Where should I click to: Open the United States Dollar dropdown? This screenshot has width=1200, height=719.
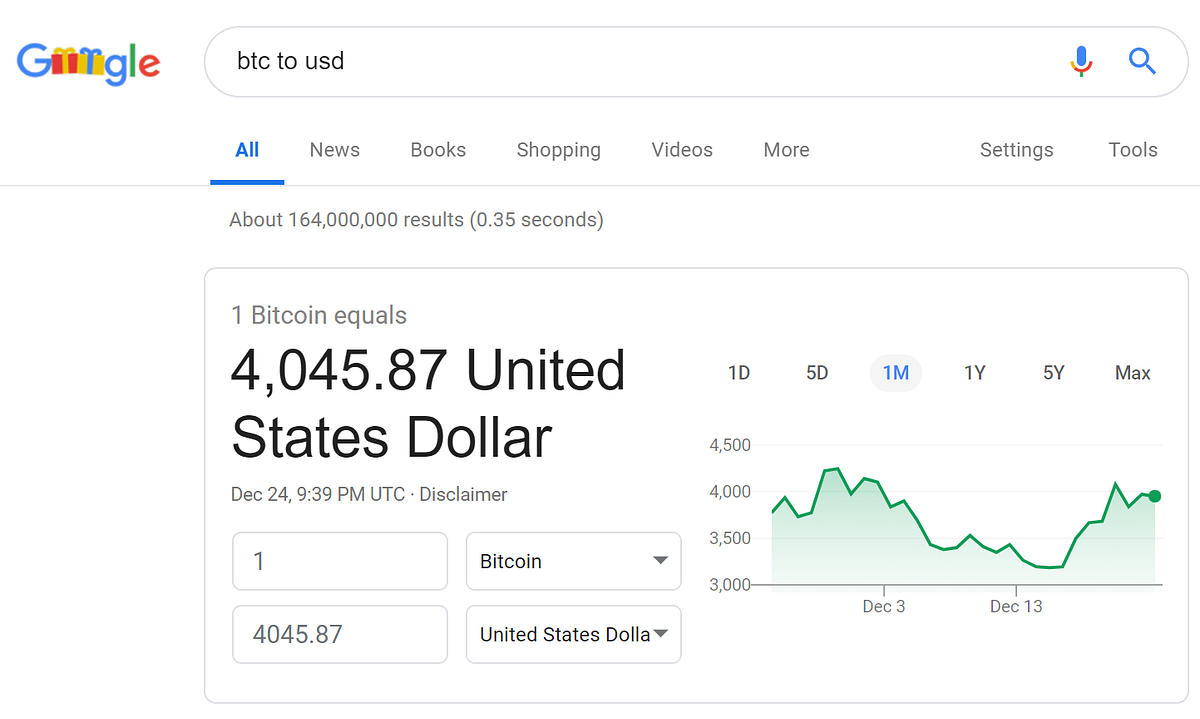tap(573, 634)
